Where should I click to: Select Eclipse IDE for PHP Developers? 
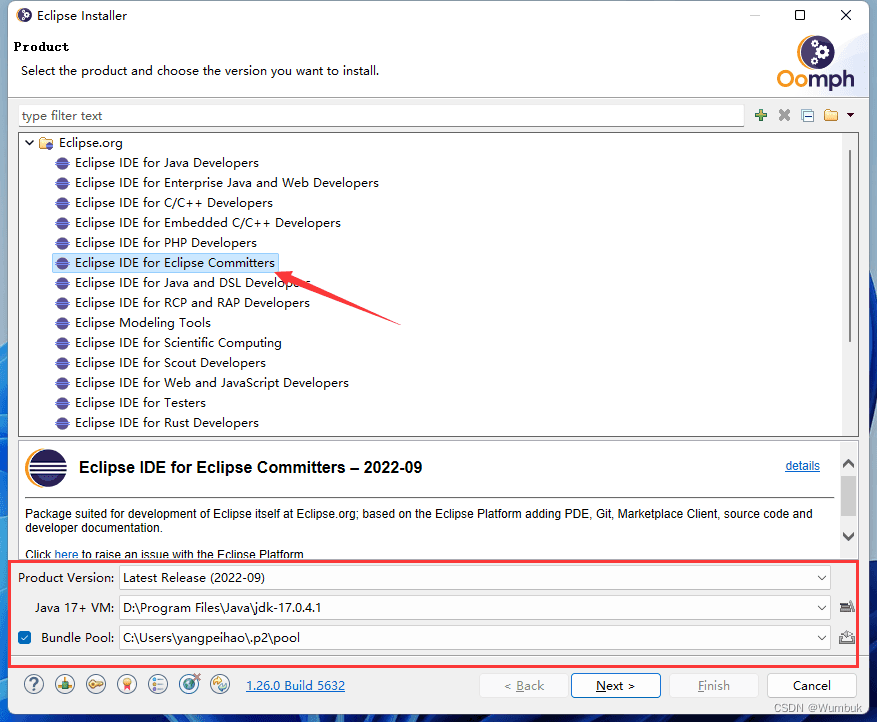166,243
